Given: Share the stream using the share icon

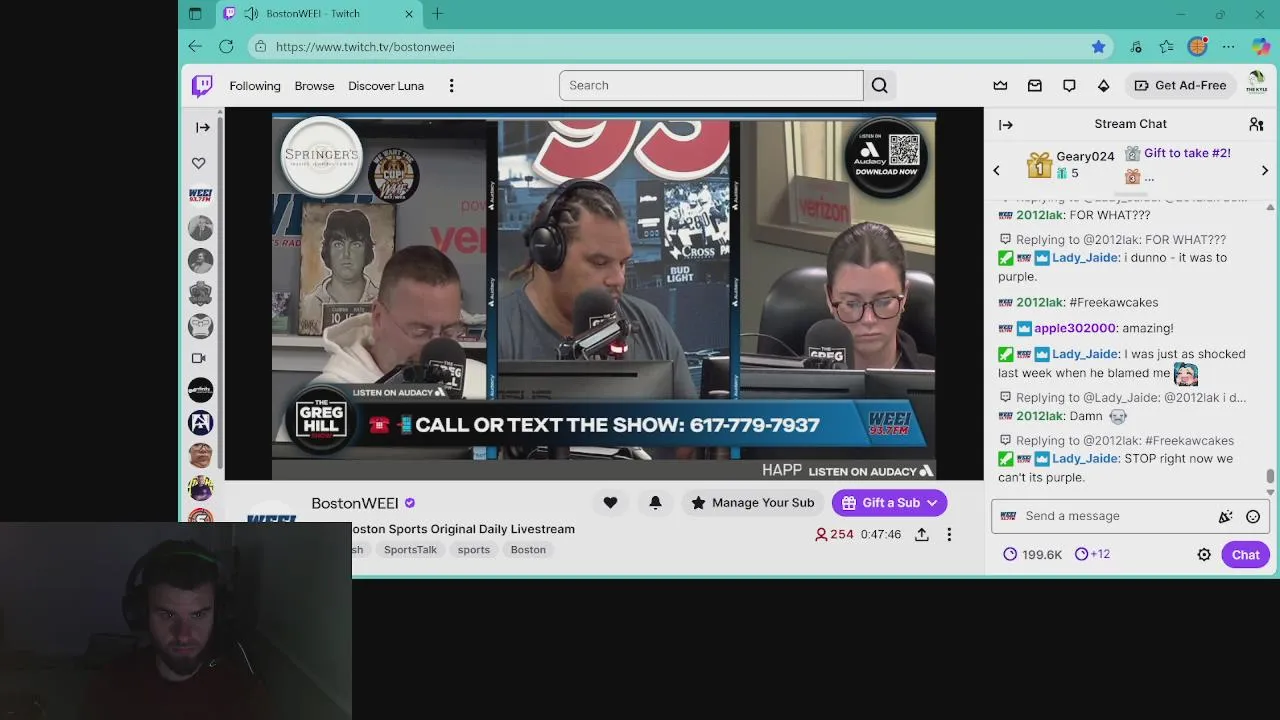Looking at the screenshot, I should (x=922, y=535).
